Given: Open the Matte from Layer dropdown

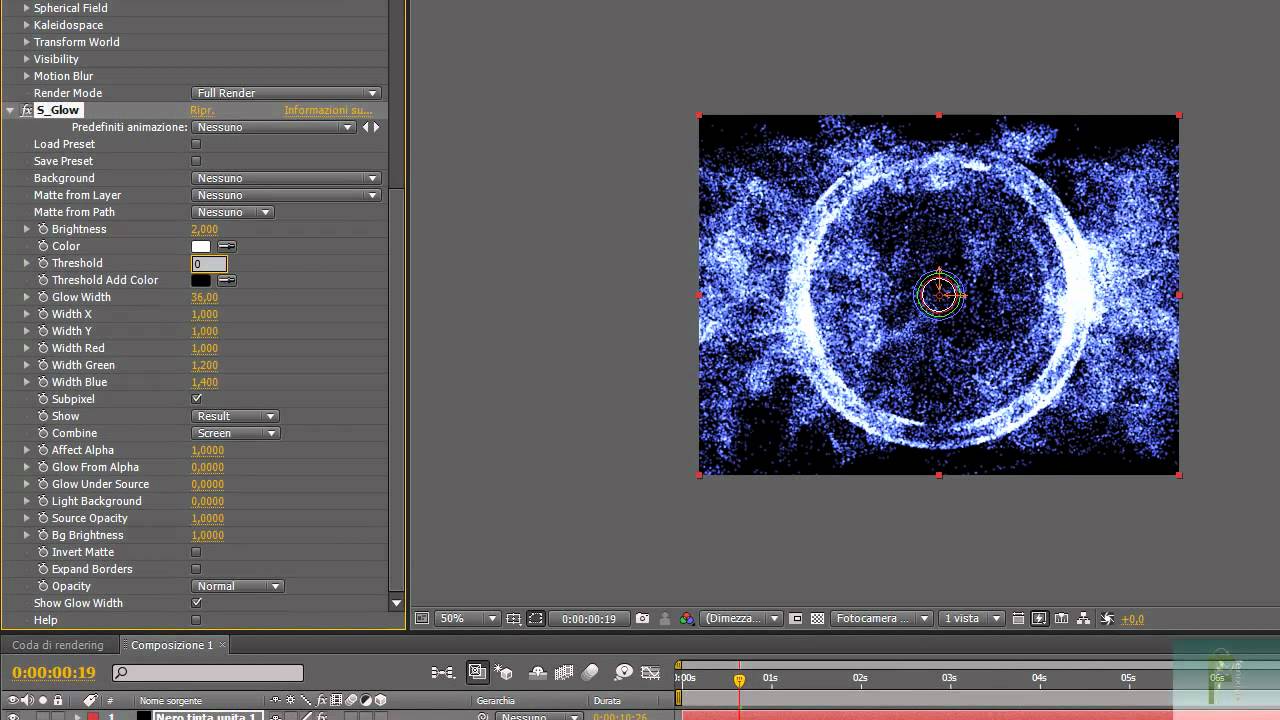Looking at the screenshot, I should point(286,195).
